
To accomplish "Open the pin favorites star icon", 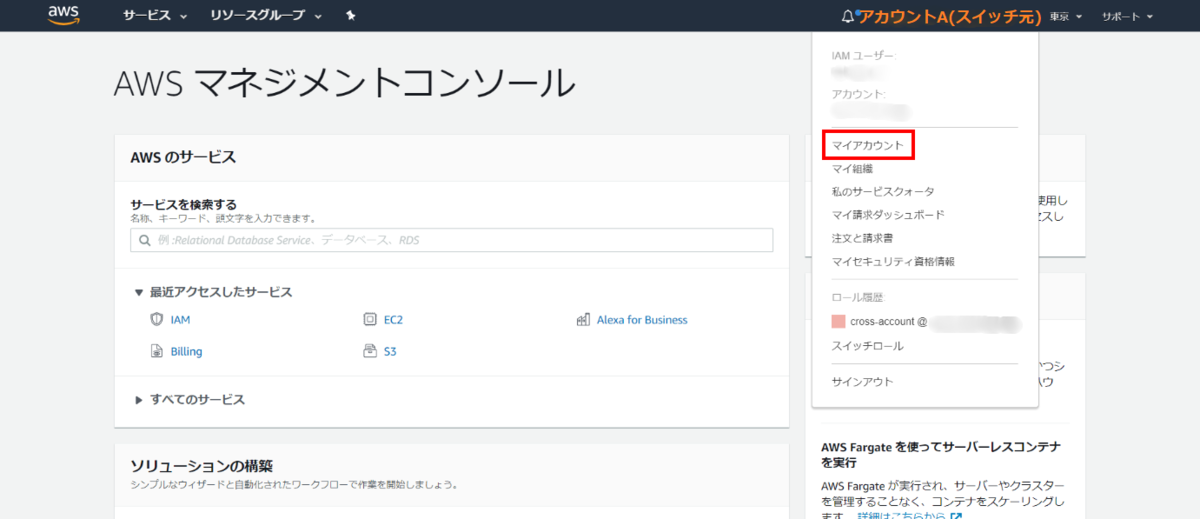I will pyautogui.click(x=350, y=16).
